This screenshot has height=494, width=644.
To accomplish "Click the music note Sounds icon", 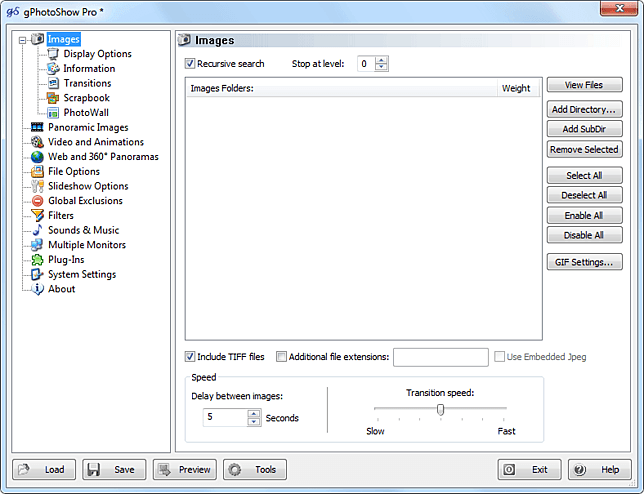I will coord(37,230).
